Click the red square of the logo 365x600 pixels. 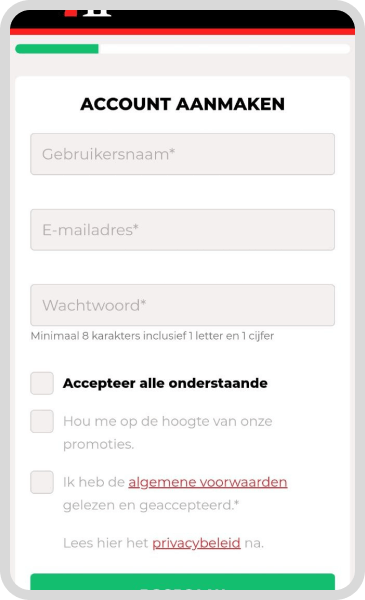(71, 13)
